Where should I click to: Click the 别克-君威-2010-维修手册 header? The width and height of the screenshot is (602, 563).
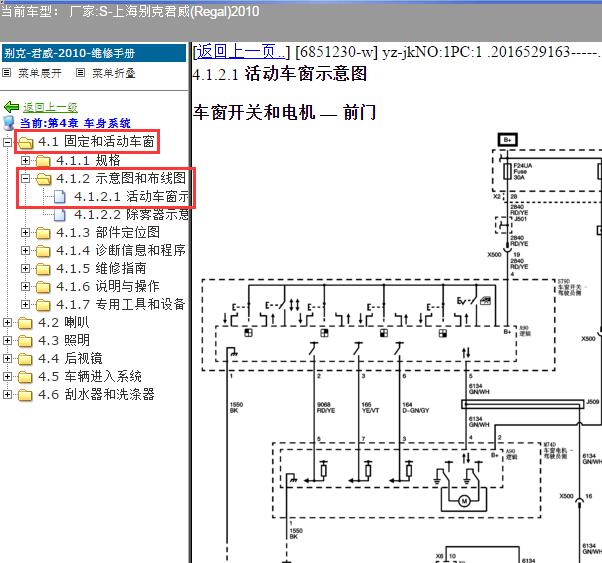click(94, 53)
